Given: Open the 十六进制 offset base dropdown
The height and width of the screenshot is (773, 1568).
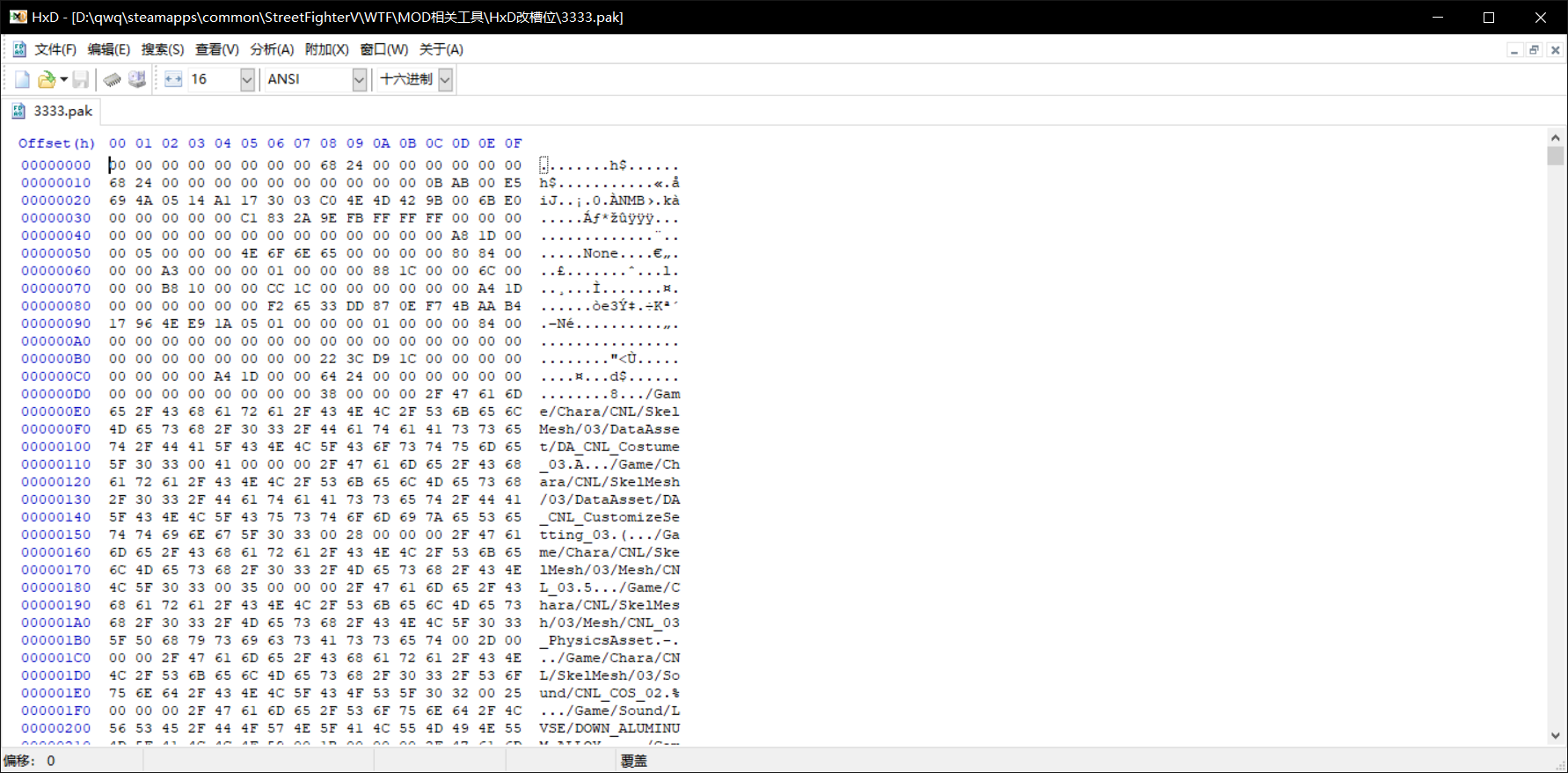Looking at the screenshot, I should point(445,80).
